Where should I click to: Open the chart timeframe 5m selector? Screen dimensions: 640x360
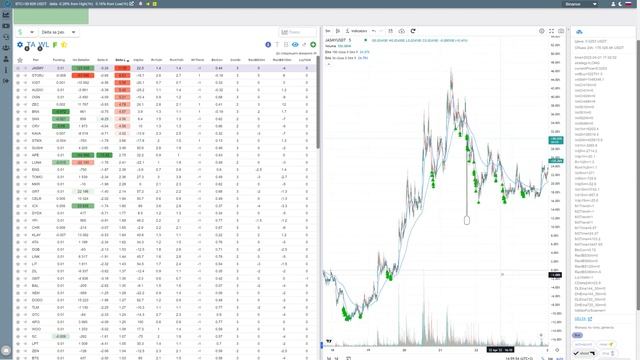pyautogui.click(x=328, y=31)
